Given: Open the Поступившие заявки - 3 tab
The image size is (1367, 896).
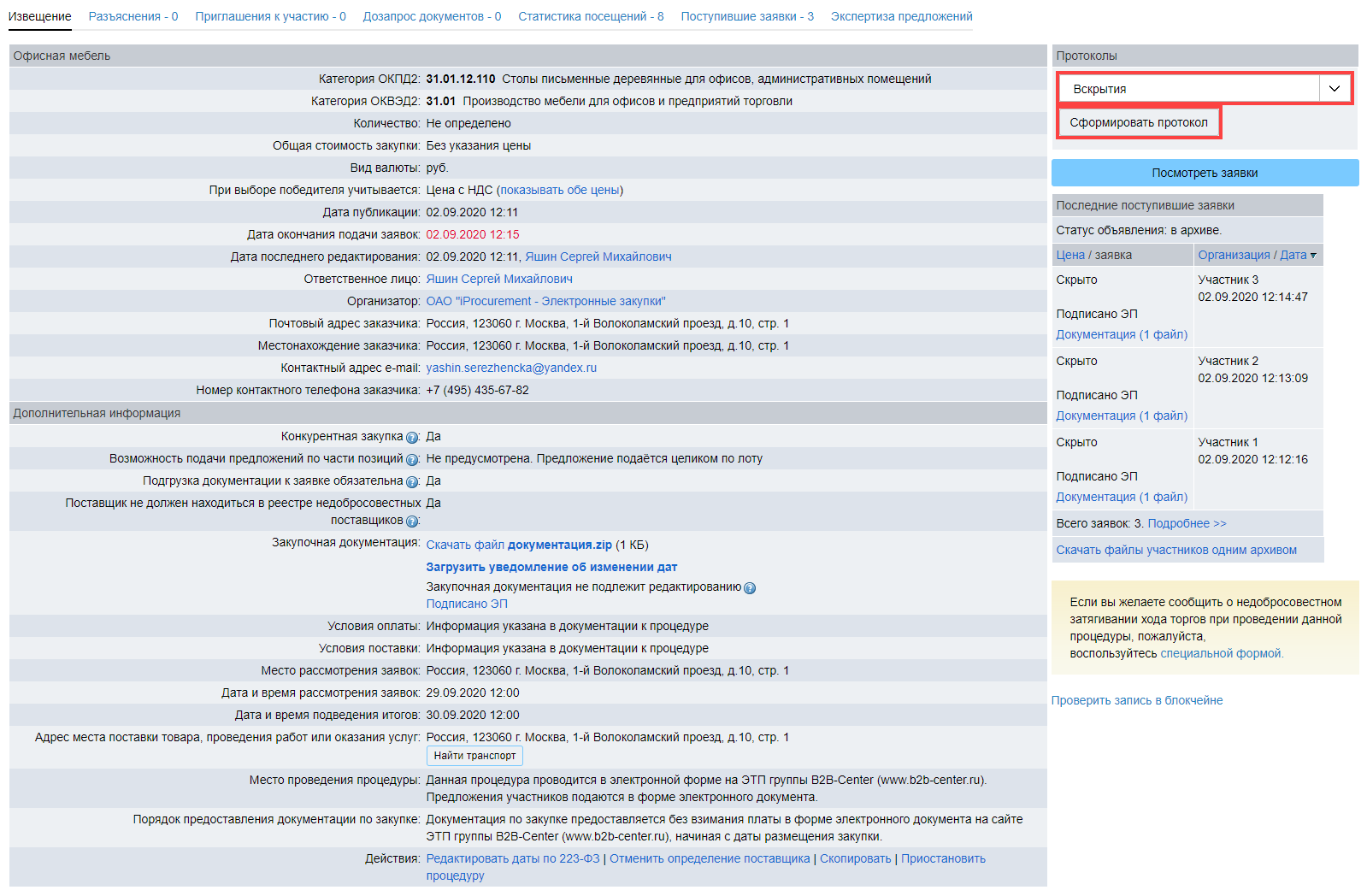Looking at the screenshot, I should (x=746, y=16).
